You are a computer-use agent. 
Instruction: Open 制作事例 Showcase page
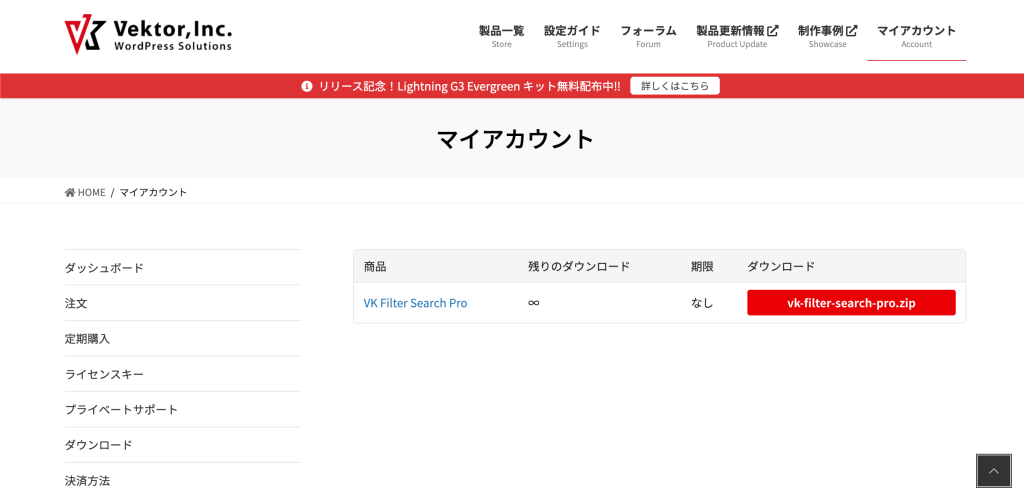pos(827,37)
